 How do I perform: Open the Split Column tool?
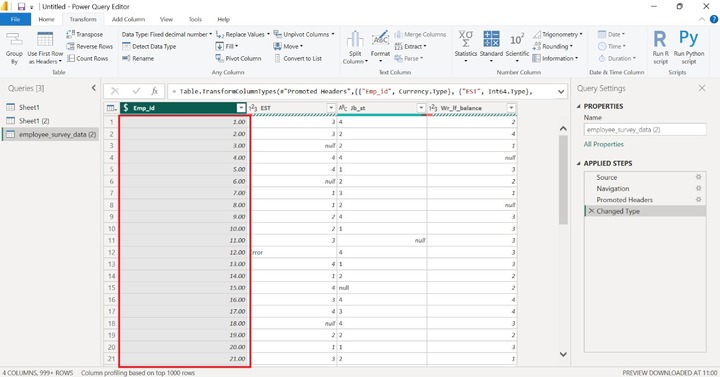click(x=355, y=48)
